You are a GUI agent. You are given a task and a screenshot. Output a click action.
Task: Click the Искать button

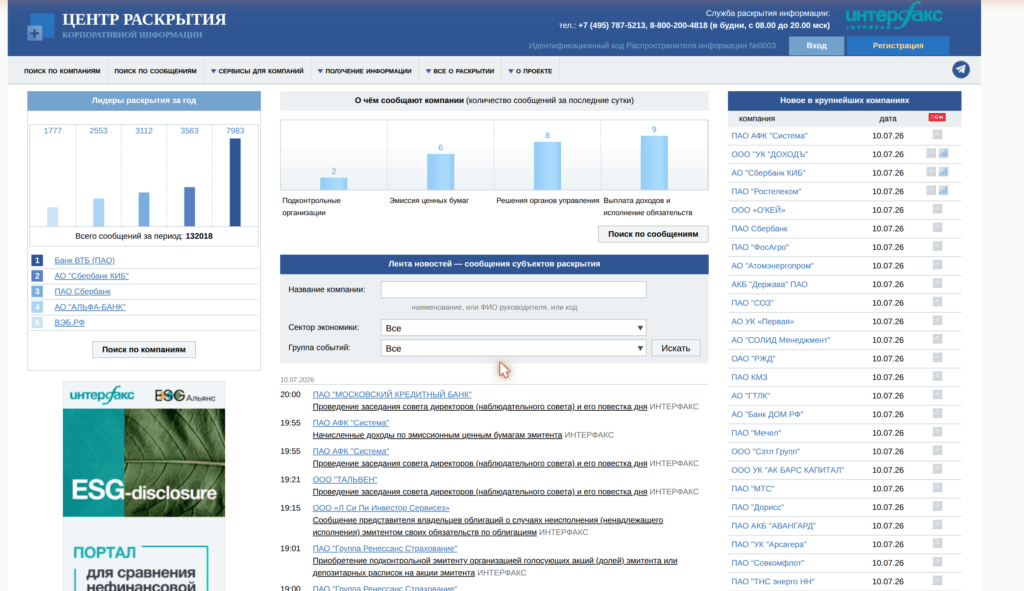point(675,348)
